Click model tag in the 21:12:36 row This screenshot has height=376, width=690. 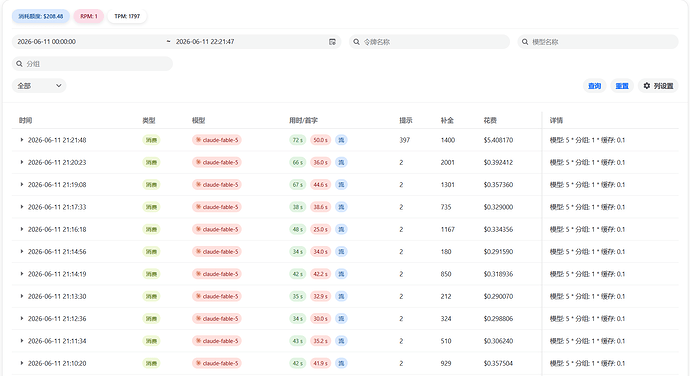217,318
